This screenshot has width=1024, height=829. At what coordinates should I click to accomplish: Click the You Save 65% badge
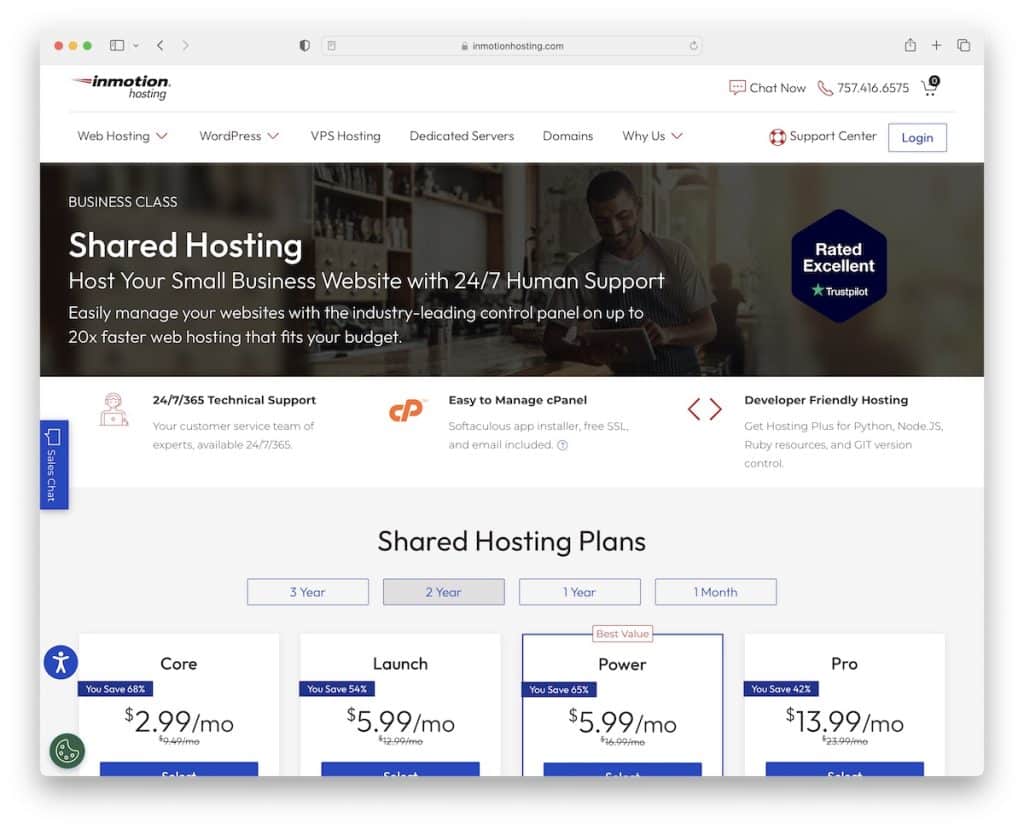(x=558, y=689)
